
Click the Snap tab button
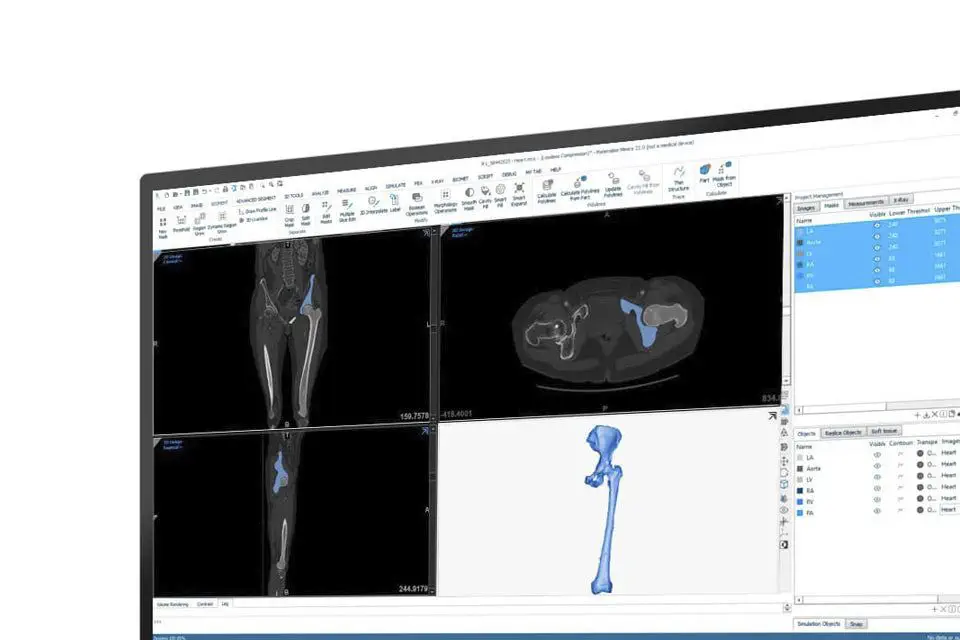pyautogui.click(x=857, y=624)
